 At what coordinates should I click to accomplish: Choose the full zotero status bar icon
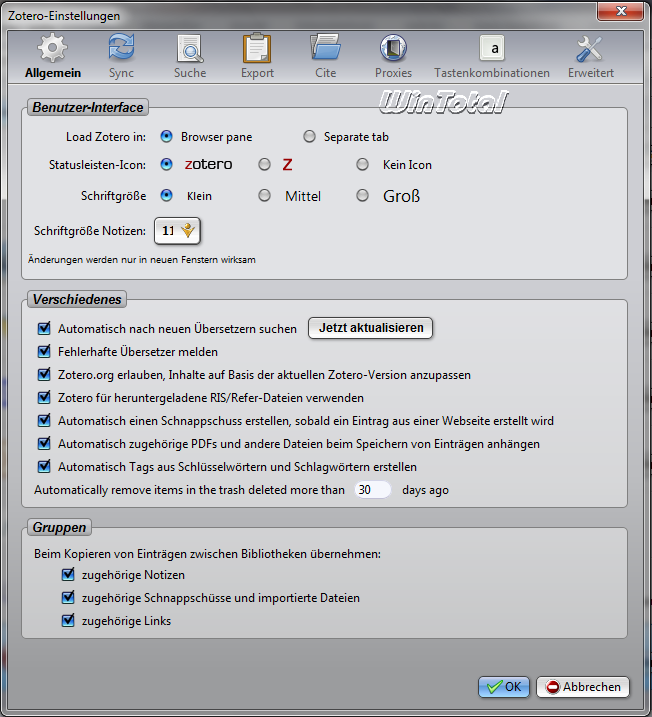[x=166, y=164]
